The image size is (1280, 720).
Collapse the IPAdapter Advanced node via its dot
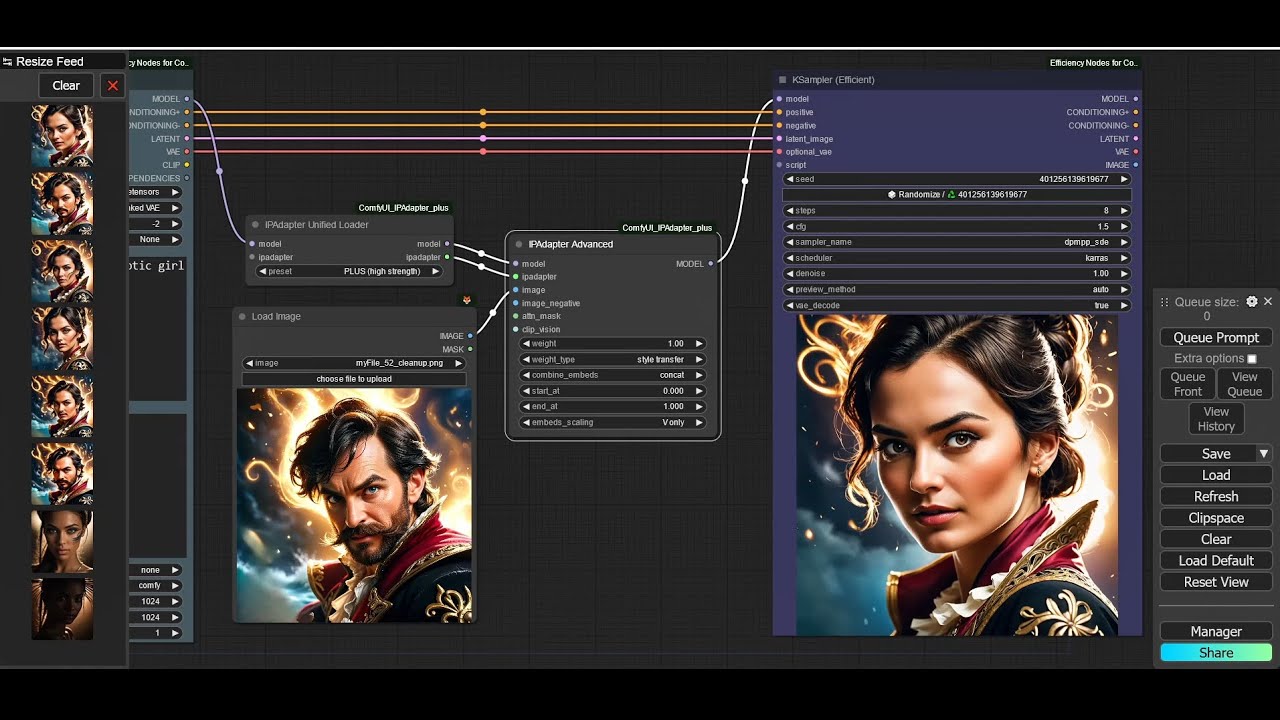[519, 244]
